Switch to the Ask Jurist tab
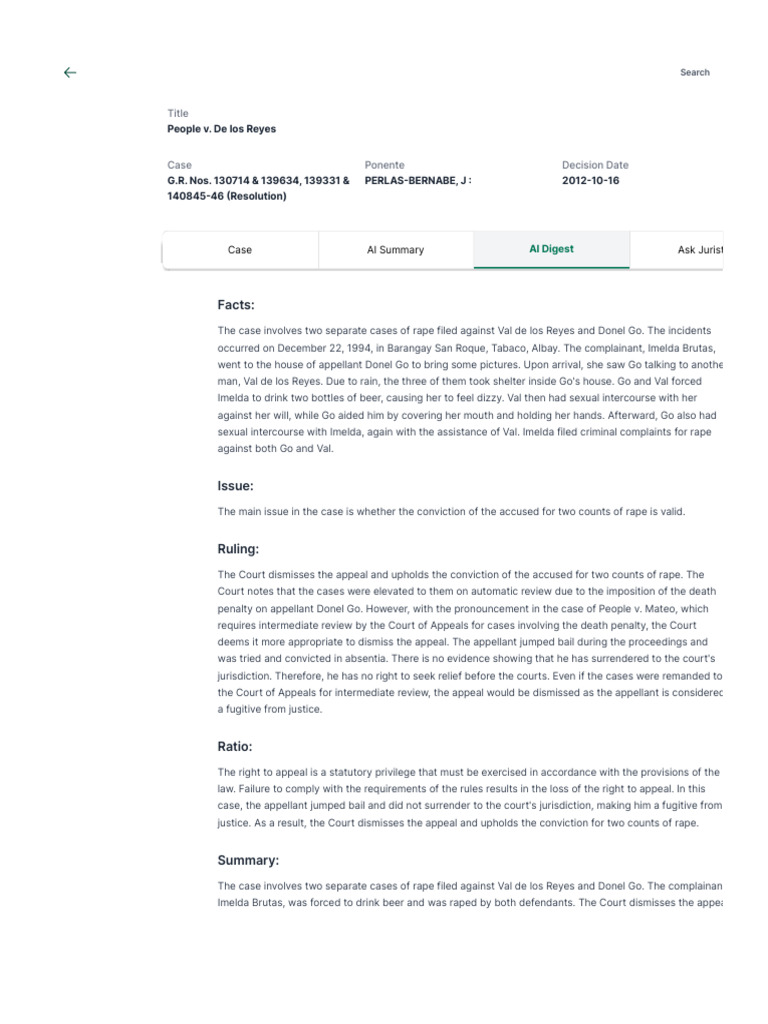768x1024 pixels. [x=699, y=250]
